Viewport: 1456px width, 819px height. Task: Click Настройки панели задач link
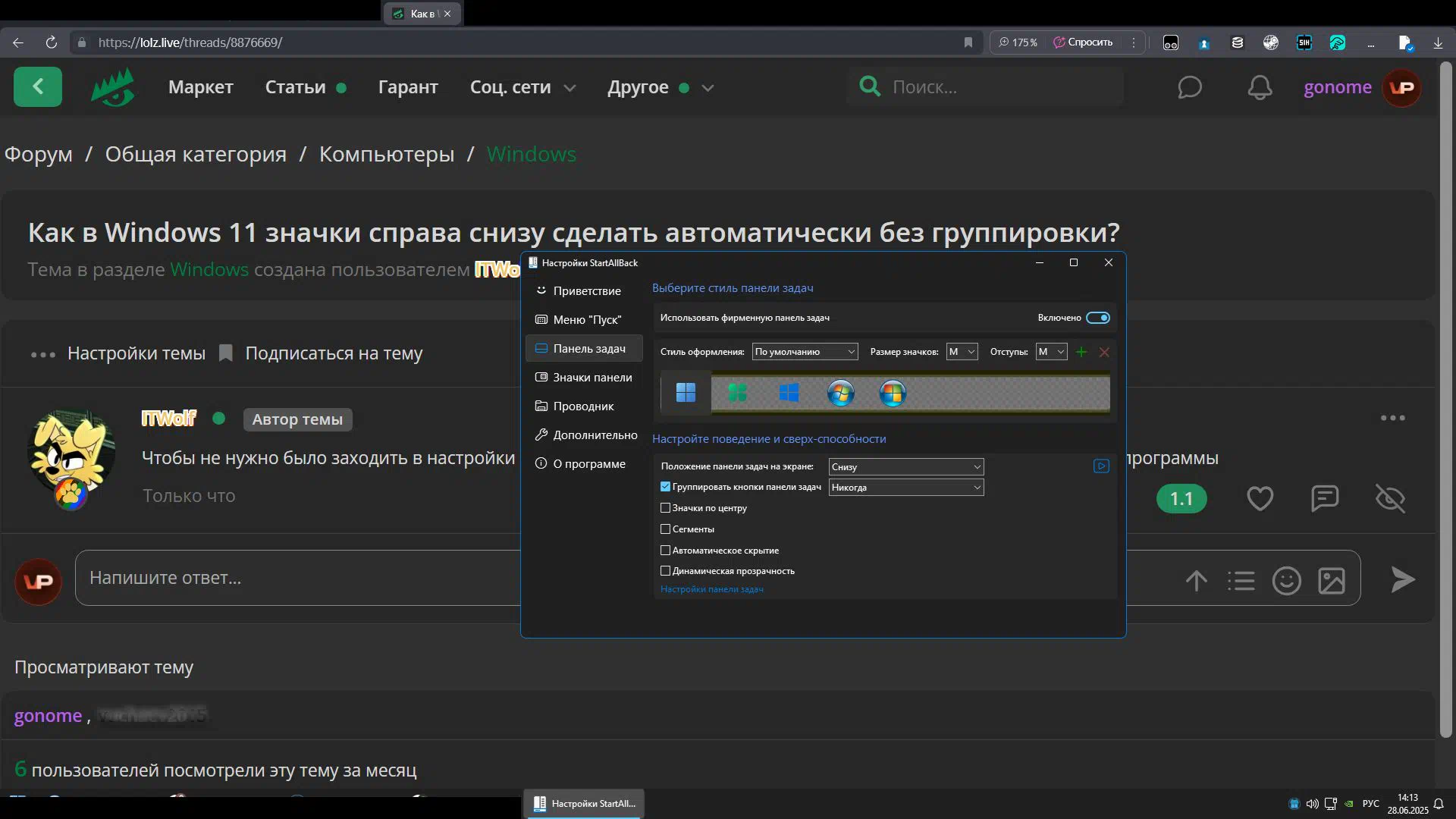(711, 589)
